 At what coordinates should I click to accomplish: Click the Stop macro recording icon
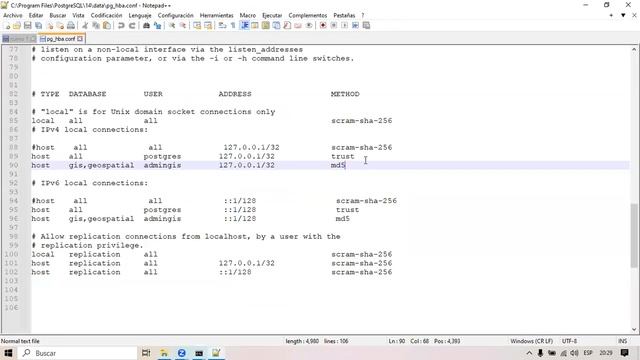click(x=334, y=26)
